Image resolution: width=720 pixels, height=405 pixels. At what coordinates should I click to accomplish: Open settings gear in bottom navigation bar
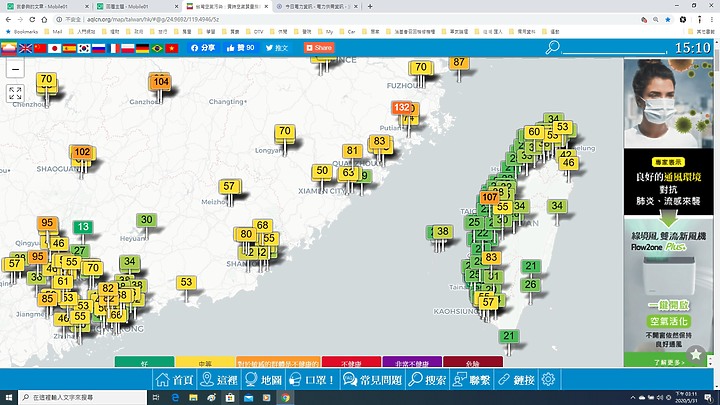click(x=548, y=380)
